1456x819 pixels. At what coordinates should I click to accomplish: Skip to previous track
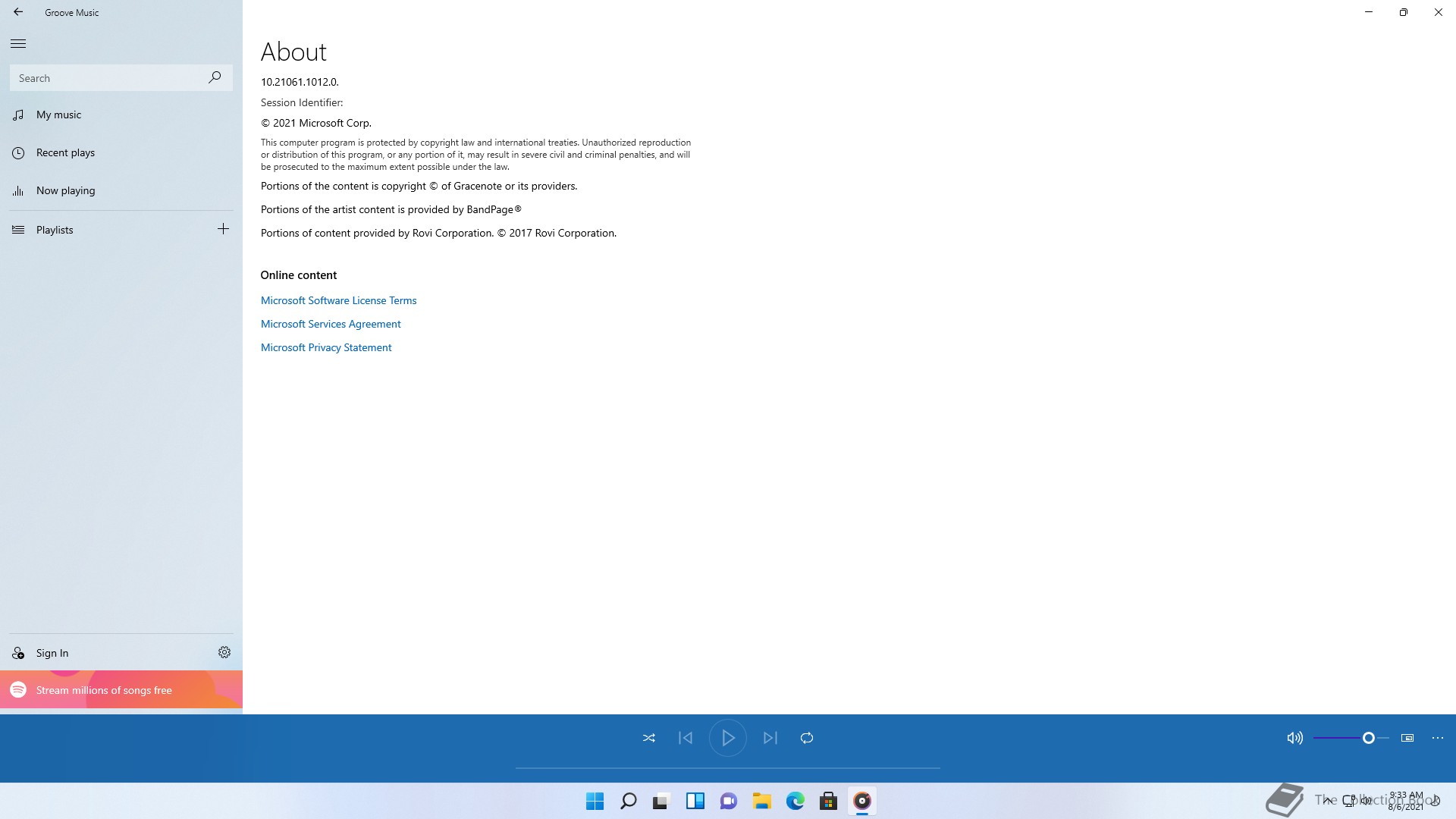(686, 738)
